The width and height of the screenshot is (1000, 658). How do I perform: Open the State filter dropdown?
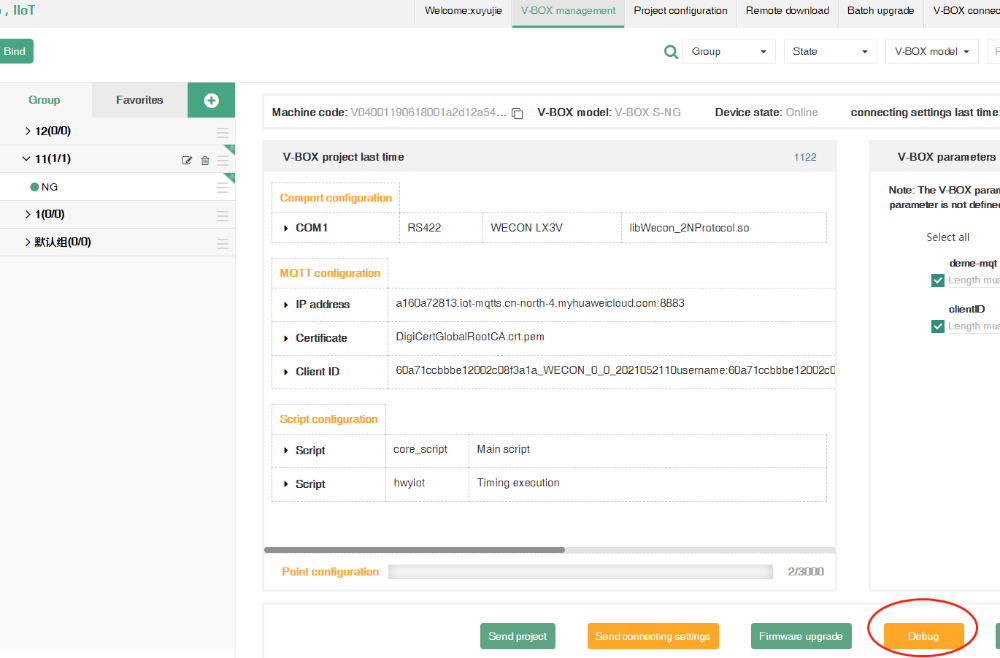pos(829,52)
